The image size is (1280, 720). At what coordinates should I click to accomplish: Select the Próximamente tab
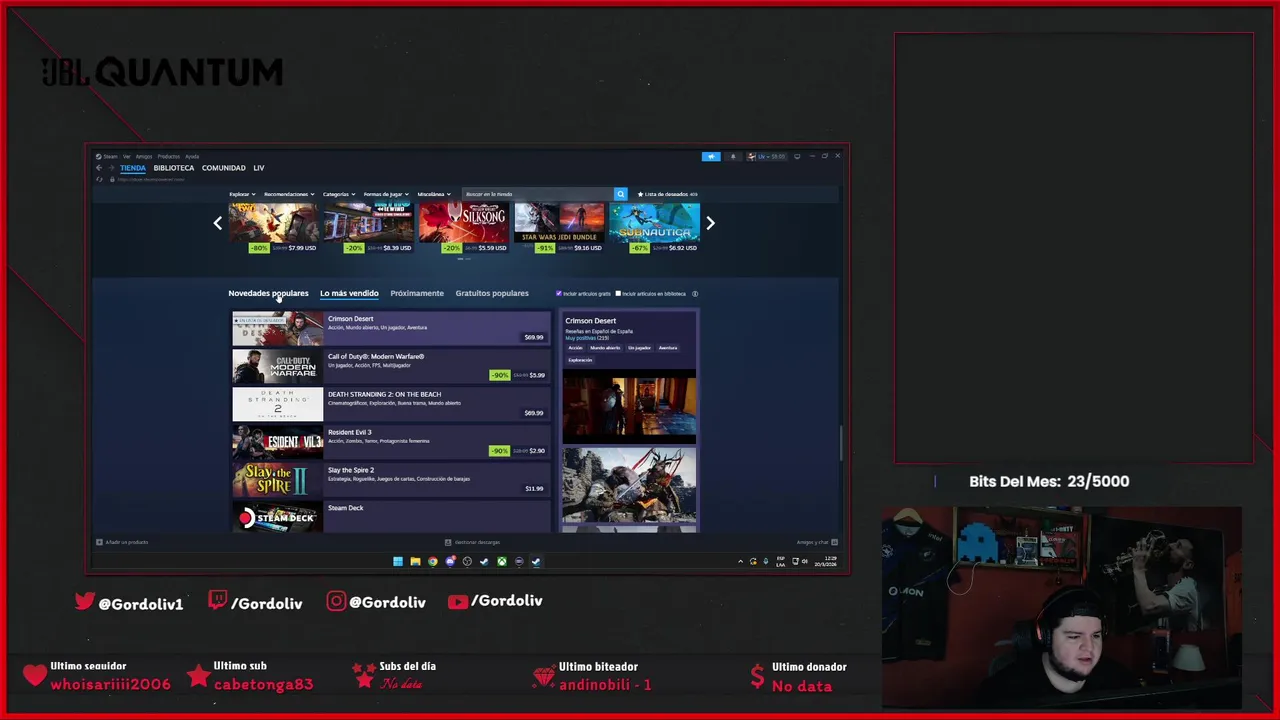pyautogui.click(x=417, y=293)
